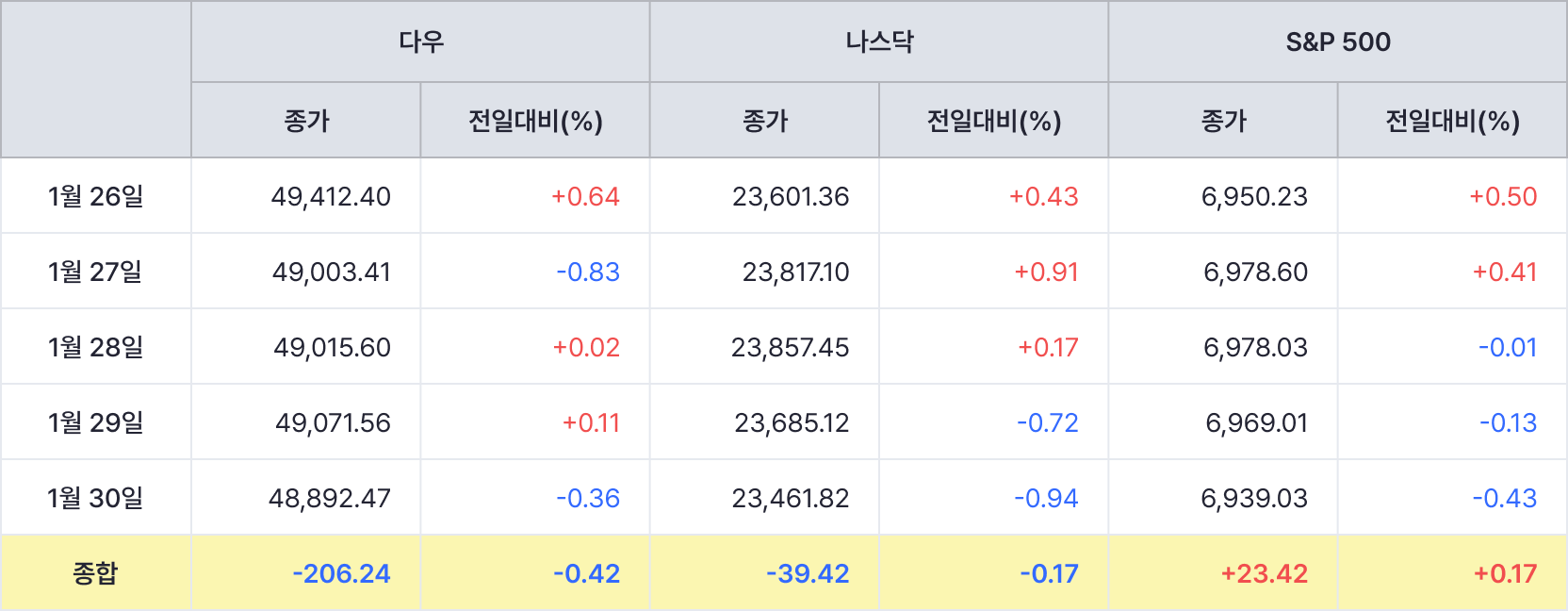
Task: Click the 1월 30일 row label
Action: [96, 498]
